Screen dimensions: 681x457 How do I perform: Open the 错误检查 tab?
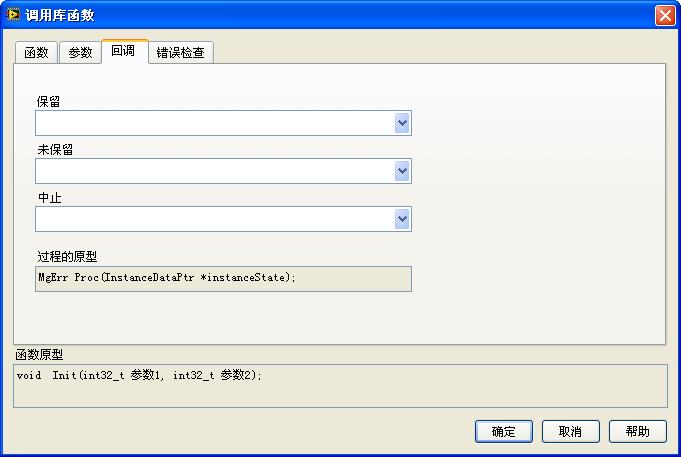181,53
